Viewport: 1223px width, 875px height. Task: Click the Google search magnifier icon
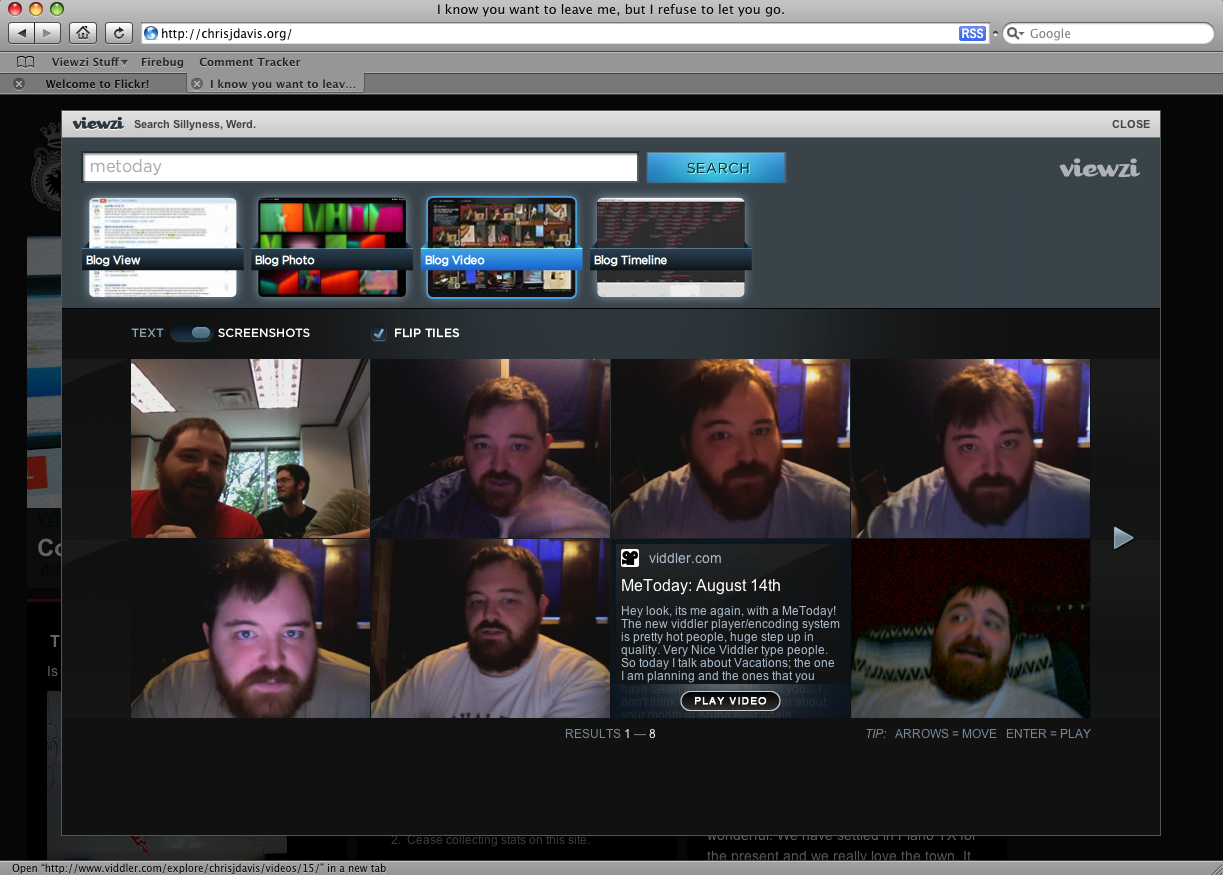click(x=1014, y=33)
